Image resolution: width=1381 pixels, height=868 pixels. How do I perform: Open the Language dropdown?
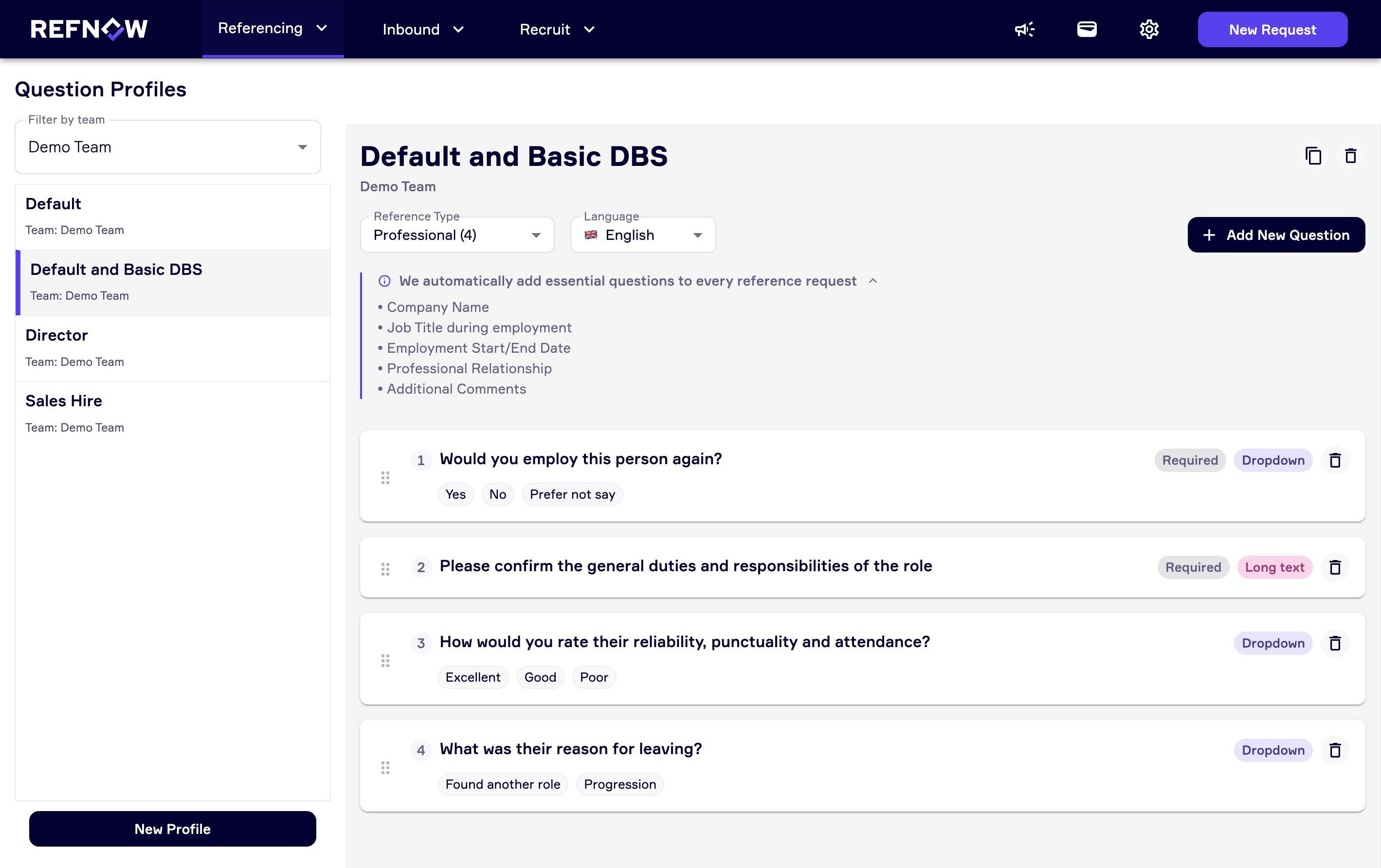(x=642, y=235)
